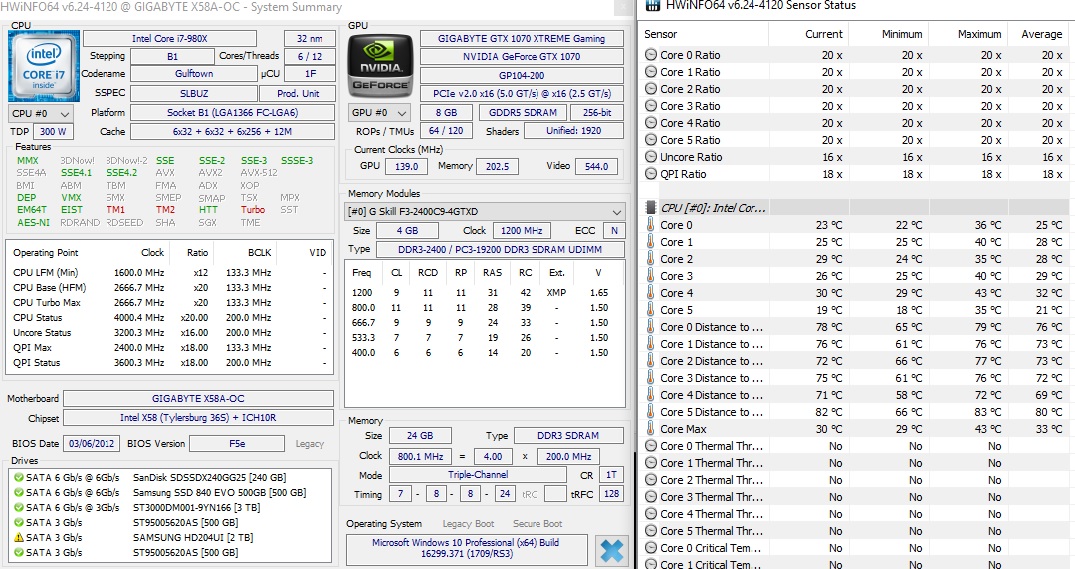Select the Core 4 Distance to TjMAX row
Screen dimensions: 1075x569
[x=856, y=395]
